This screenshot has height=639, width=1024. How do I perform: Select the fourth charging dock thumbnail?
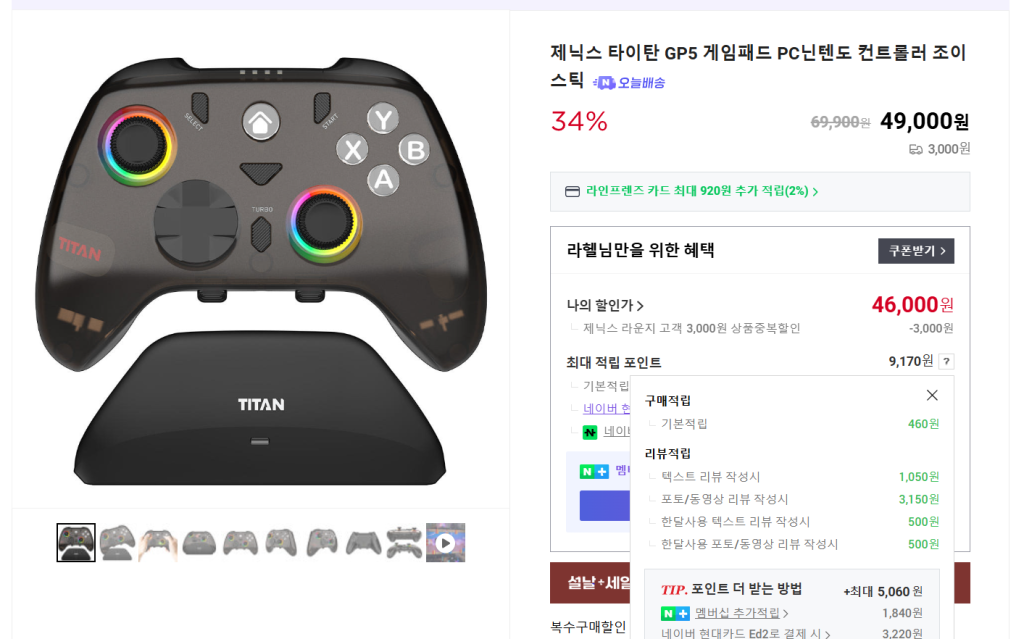(x=199, y=542)
